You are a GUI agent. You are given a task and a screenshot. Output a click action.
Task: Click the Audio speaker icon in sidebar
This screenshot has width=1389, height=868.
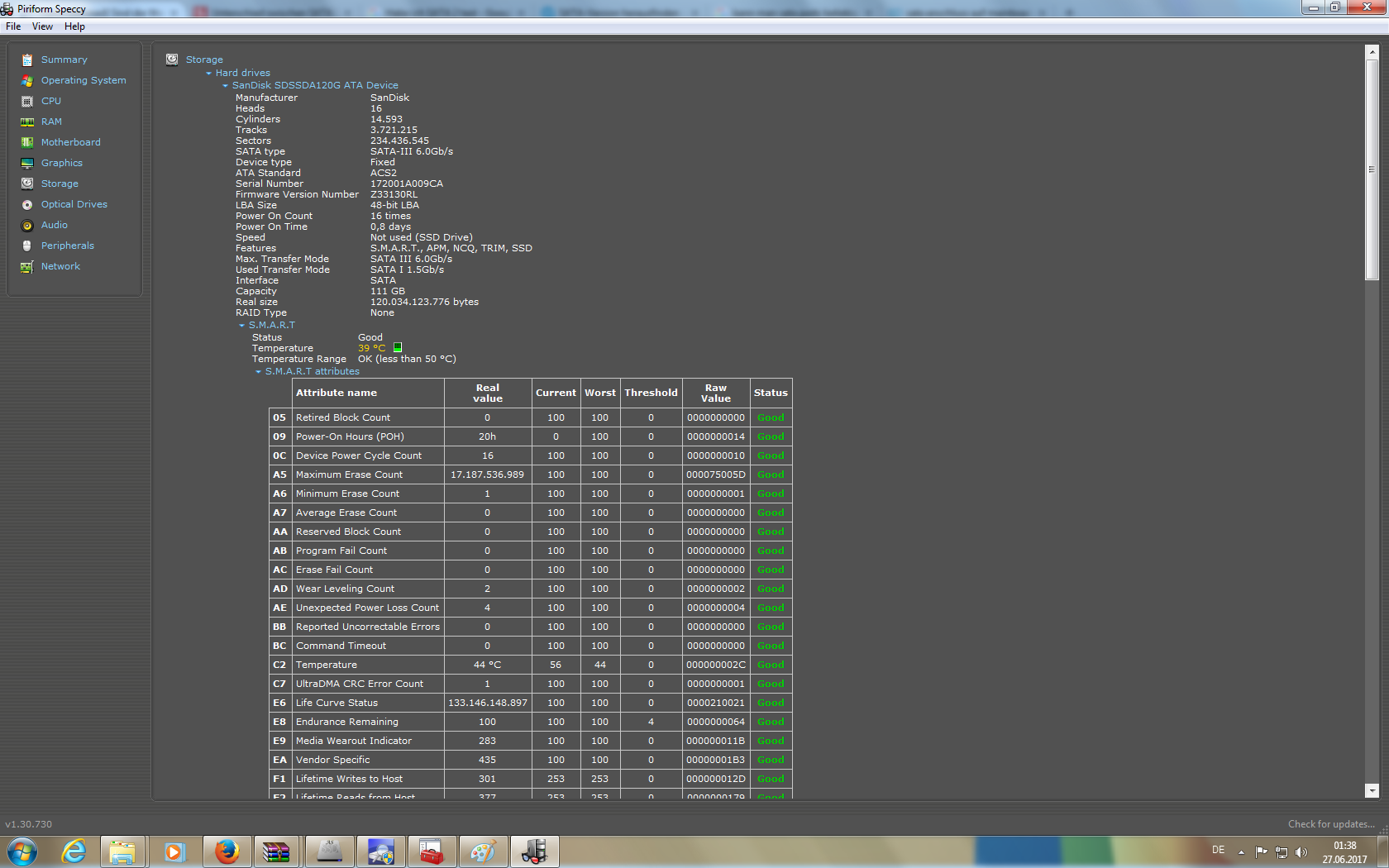27,225
